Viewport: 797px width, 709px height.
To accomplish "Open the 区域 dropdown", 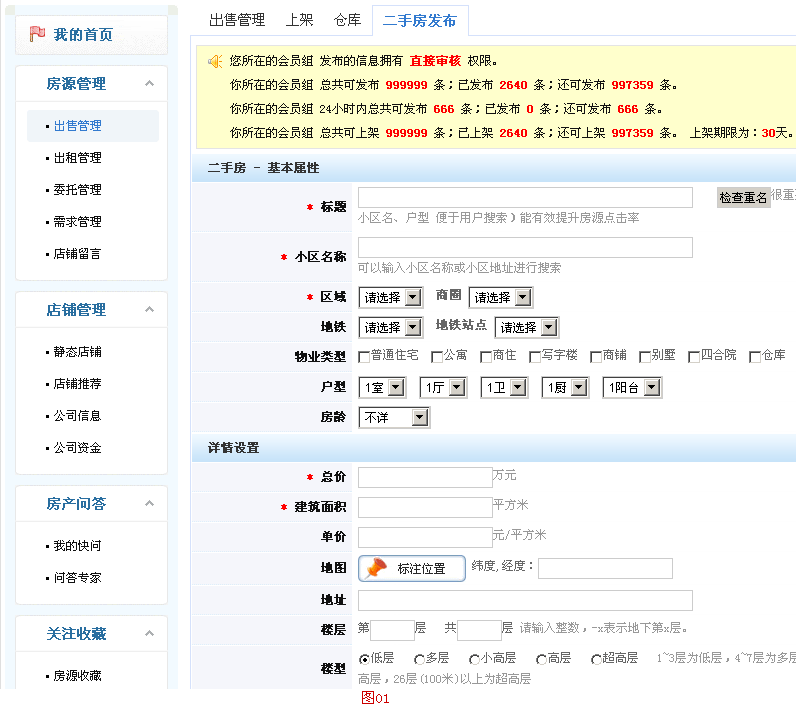I will [x=389, y=297].
